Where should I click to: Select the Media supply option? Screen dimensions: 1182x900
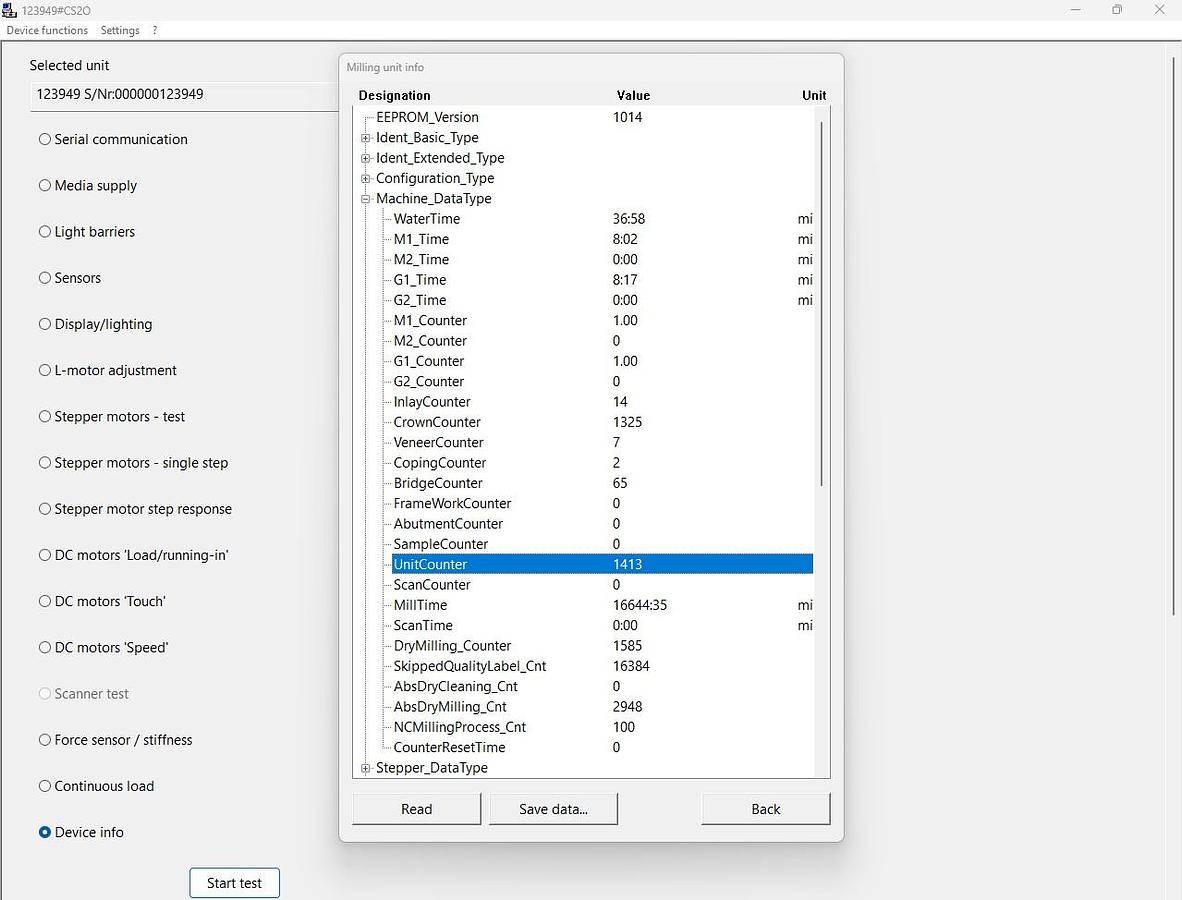45,185
